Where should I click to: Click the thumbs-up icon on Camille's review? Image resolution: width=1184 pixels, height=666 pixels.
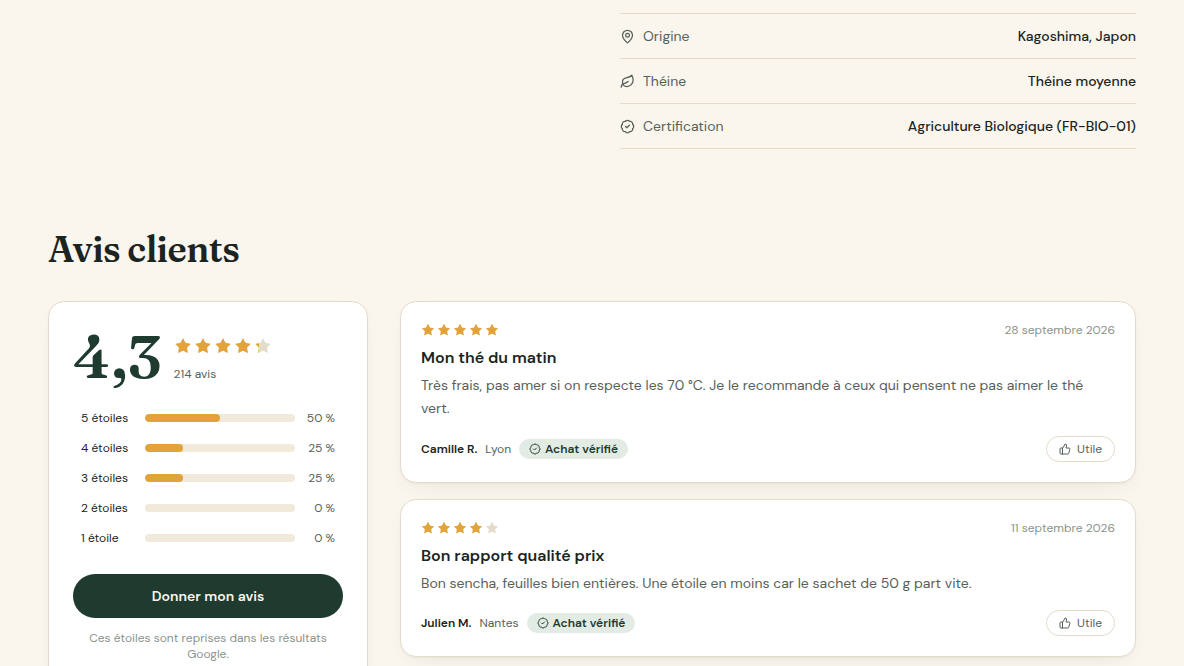pos(1065,449)
